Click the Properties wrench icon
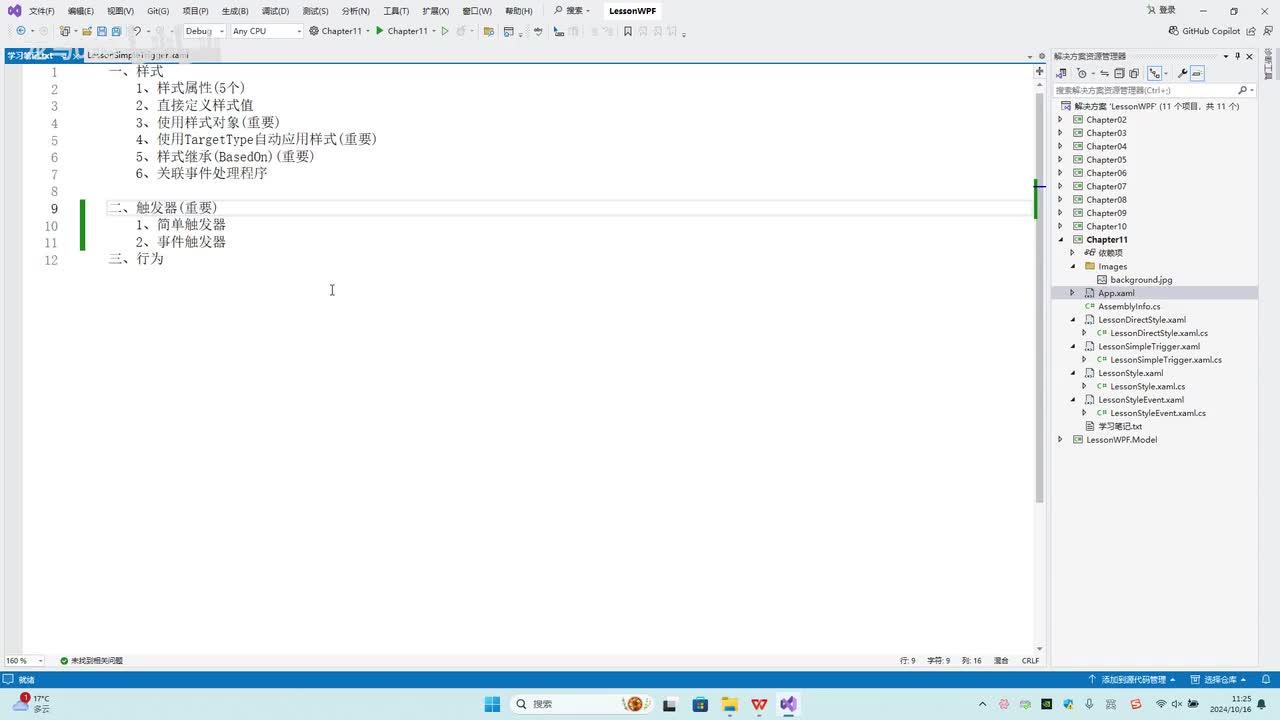Image resolution: width=1280 pixels, height=720 pixels. 1183,73
